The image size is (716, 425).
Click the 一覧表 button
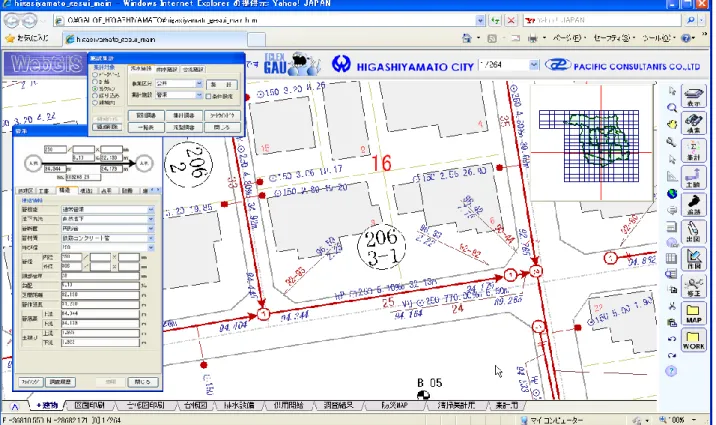[x=146, y=127]
